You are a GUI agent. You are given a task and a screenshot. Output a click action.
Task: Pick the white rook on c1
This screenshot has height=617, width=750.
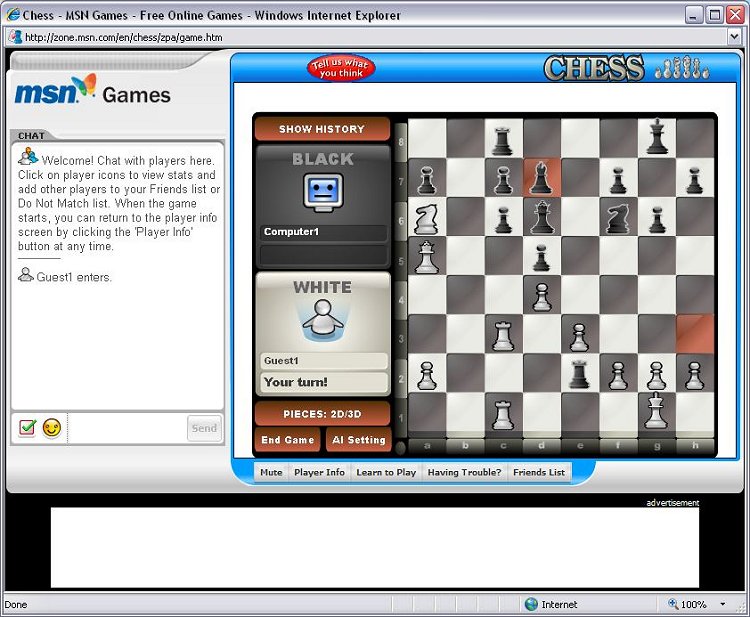pos(503,415)
